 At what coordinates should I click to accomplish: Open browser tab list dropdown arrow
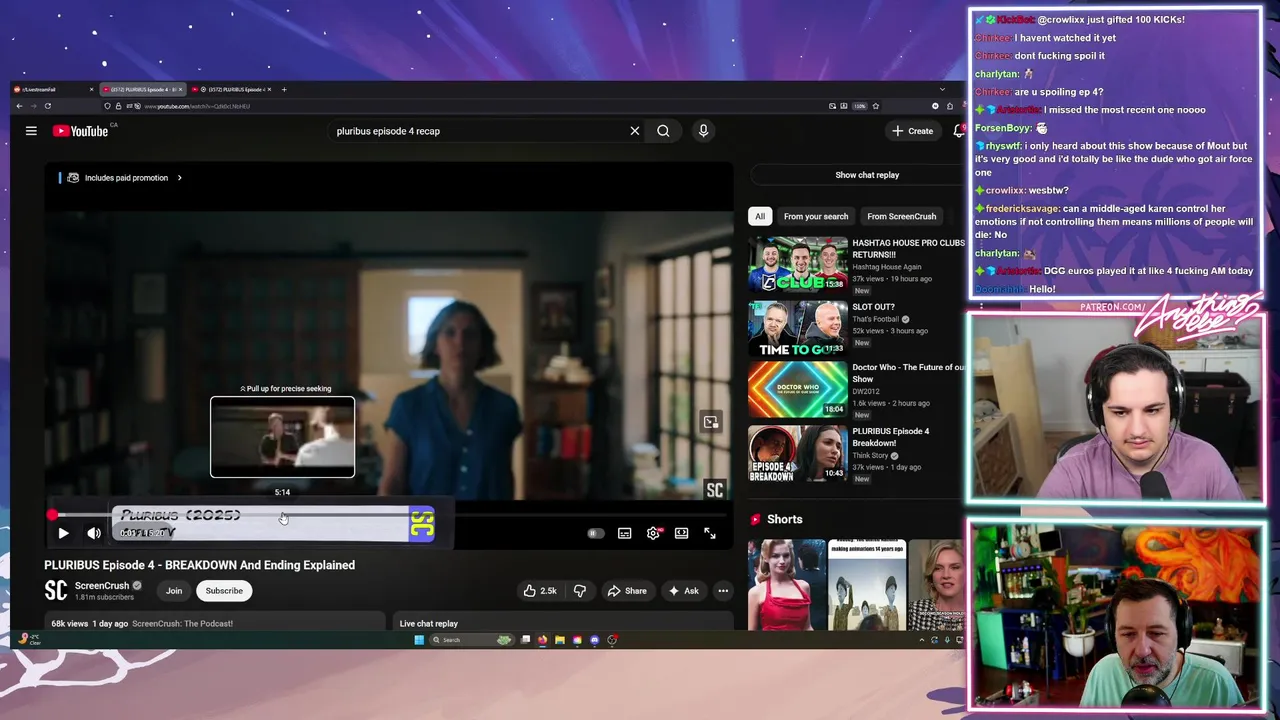pyautogui.click(x=941, y=90)
